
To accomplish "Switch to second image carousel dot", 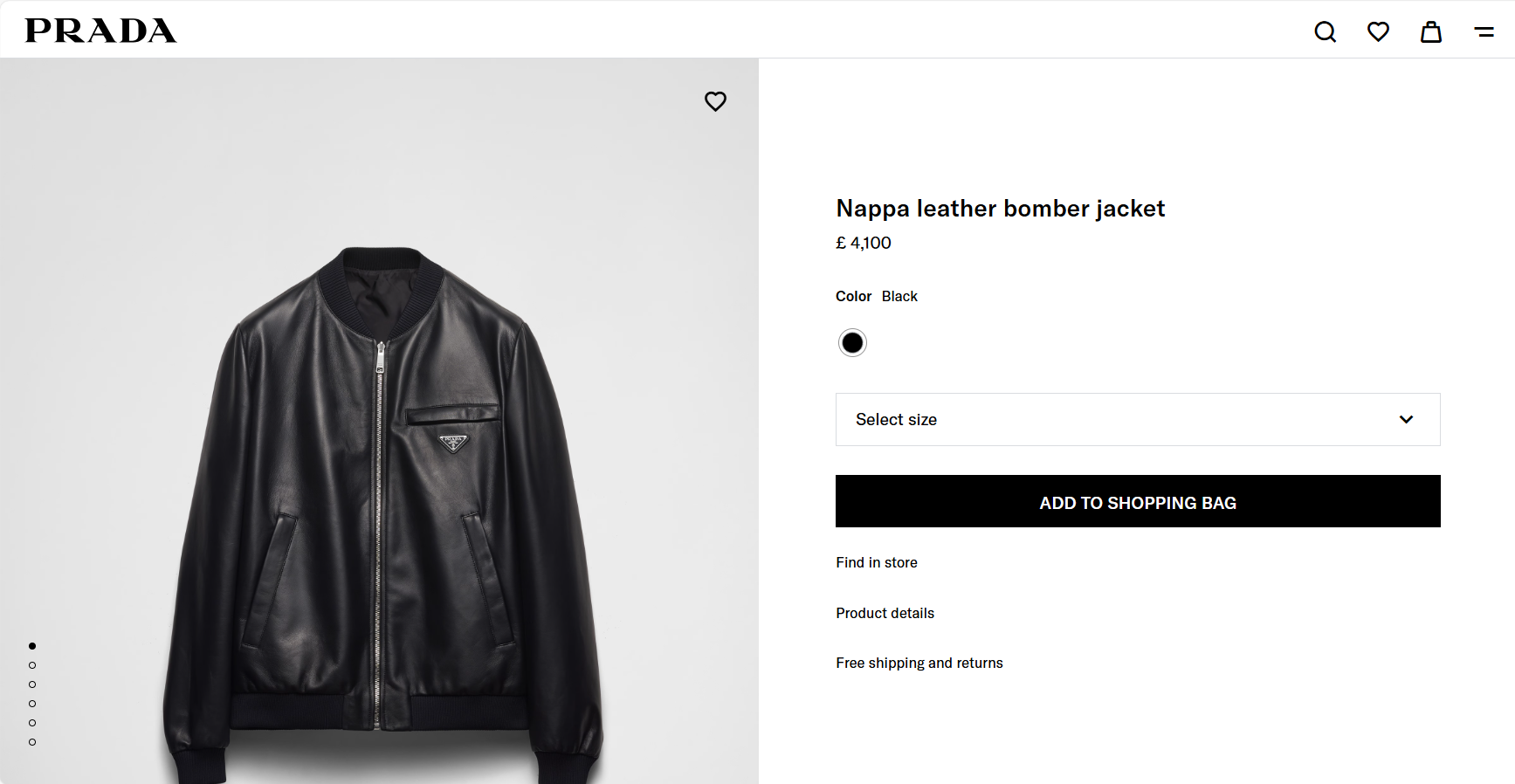I will point(32,665).
